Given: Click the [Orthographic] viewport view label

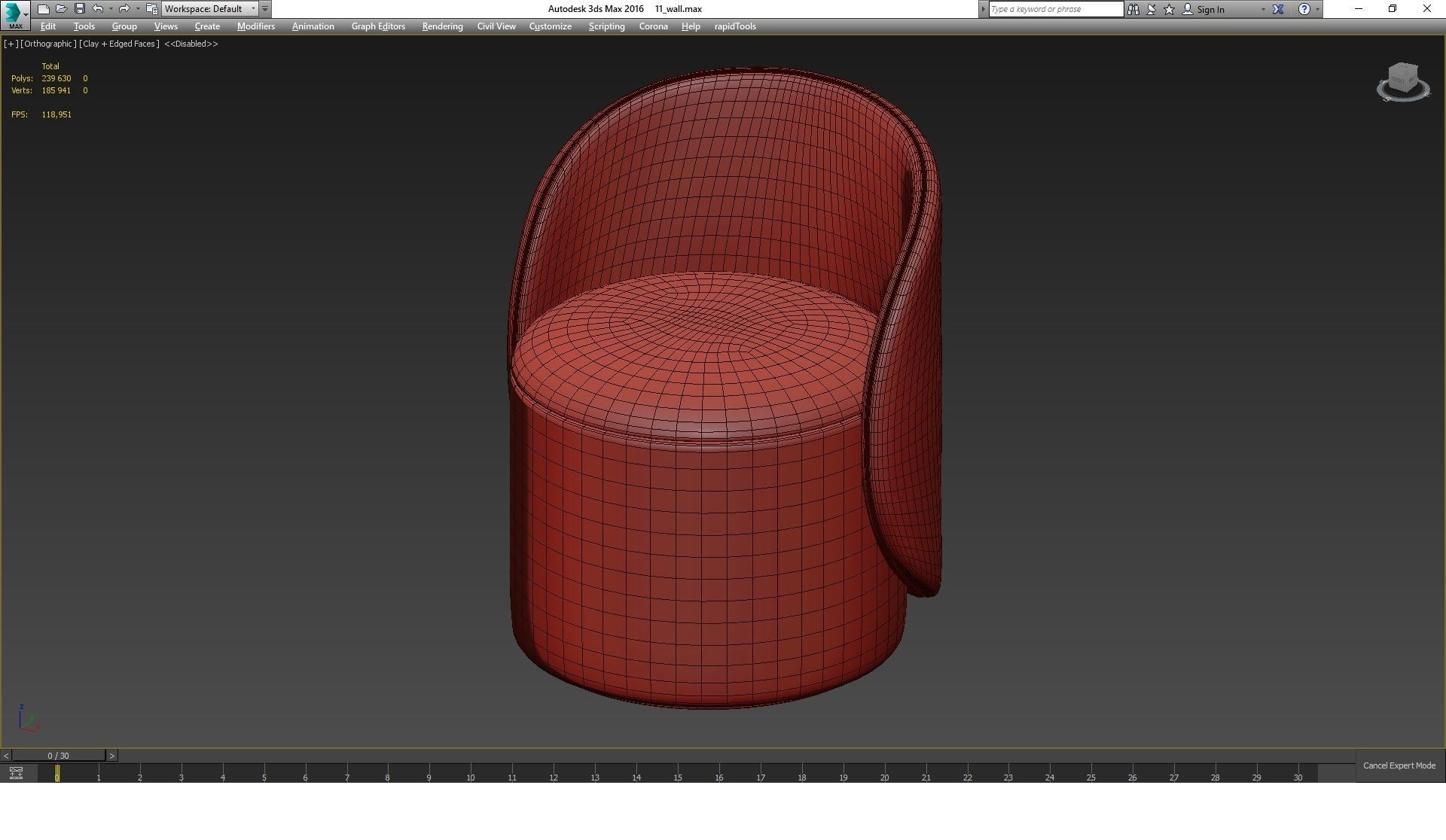Looking at the screenshot, I should [49, 44].
